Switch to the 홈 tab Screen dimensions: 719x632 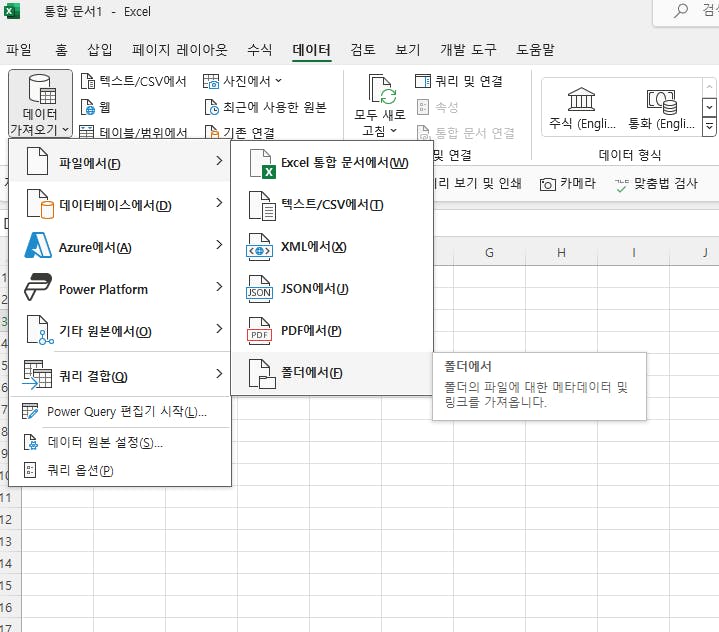pyautogui.click(x=61, y=50)
